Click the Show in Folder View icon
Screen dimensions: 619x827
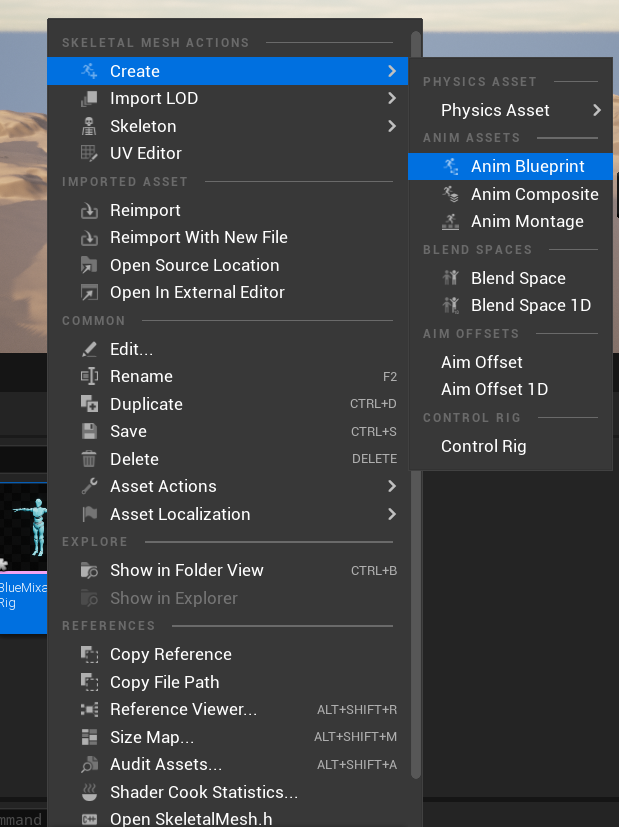coord(89,570)
